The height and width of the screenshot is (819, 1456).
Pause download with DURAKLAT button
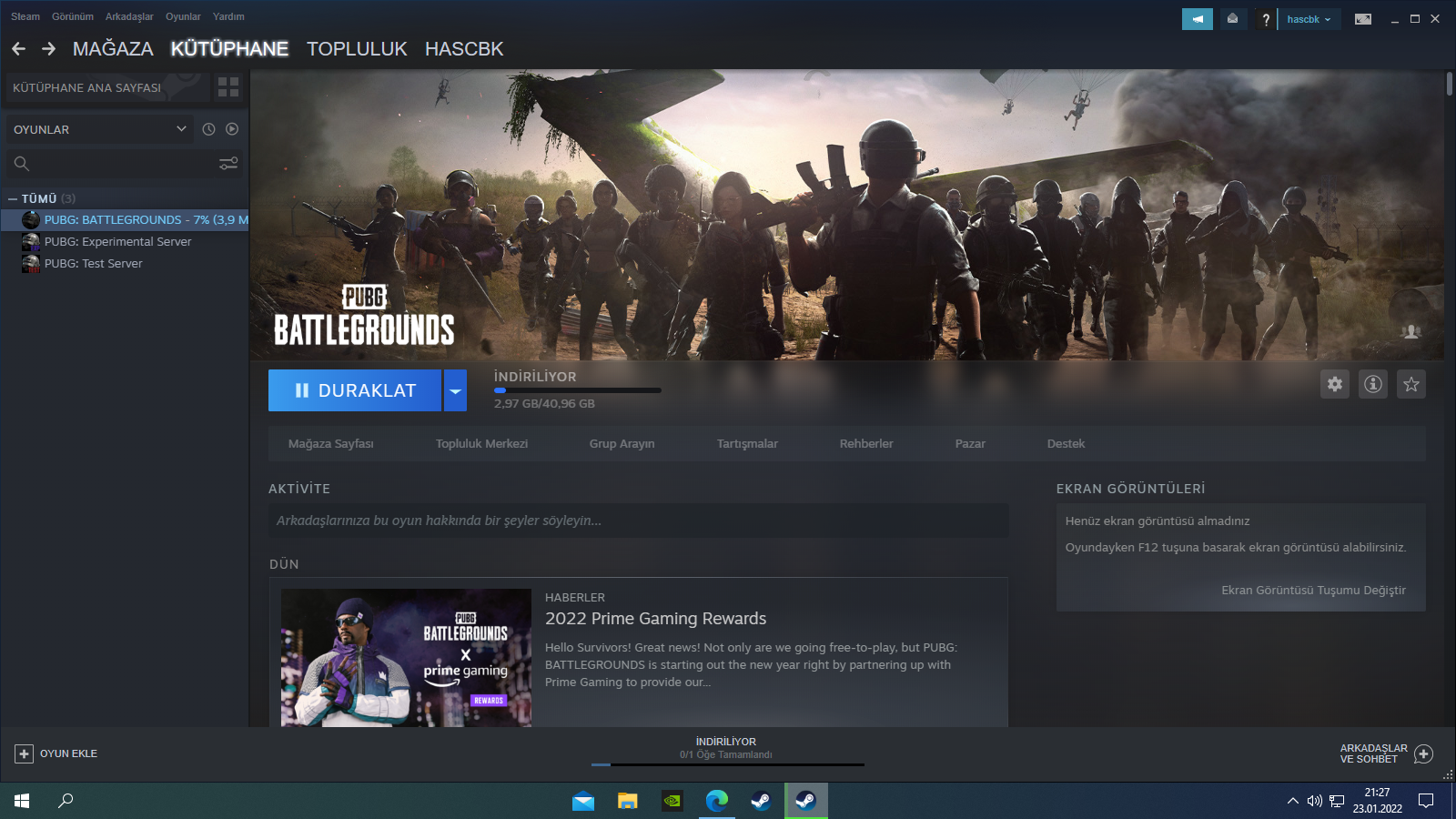tap(355, 390)
